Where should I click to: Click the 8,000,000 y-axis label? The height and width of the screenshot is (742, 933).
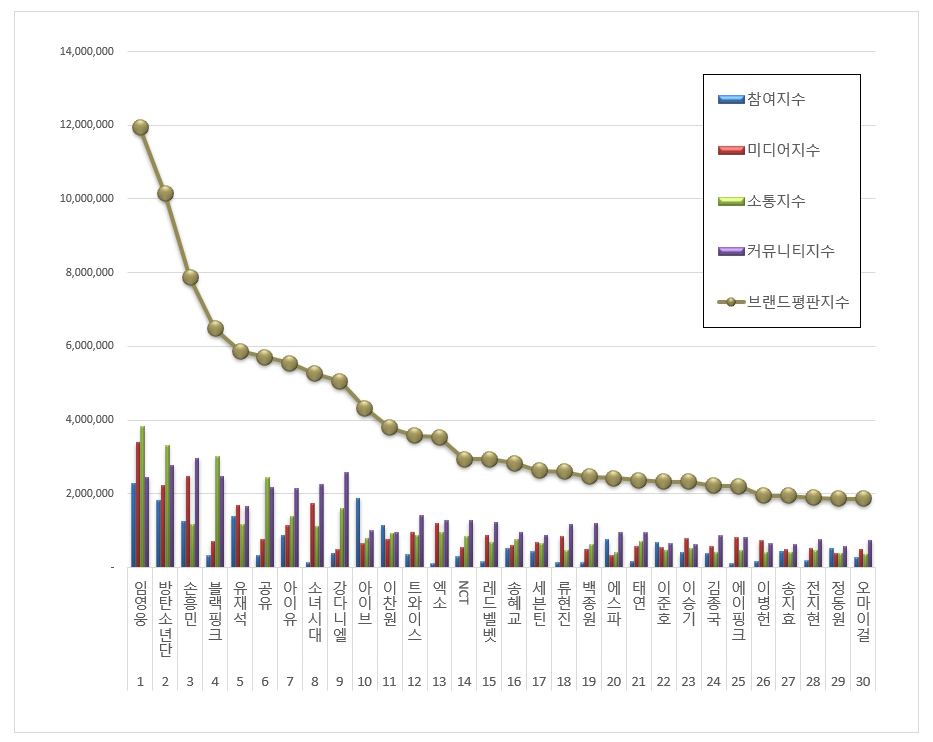pos(89,272)
